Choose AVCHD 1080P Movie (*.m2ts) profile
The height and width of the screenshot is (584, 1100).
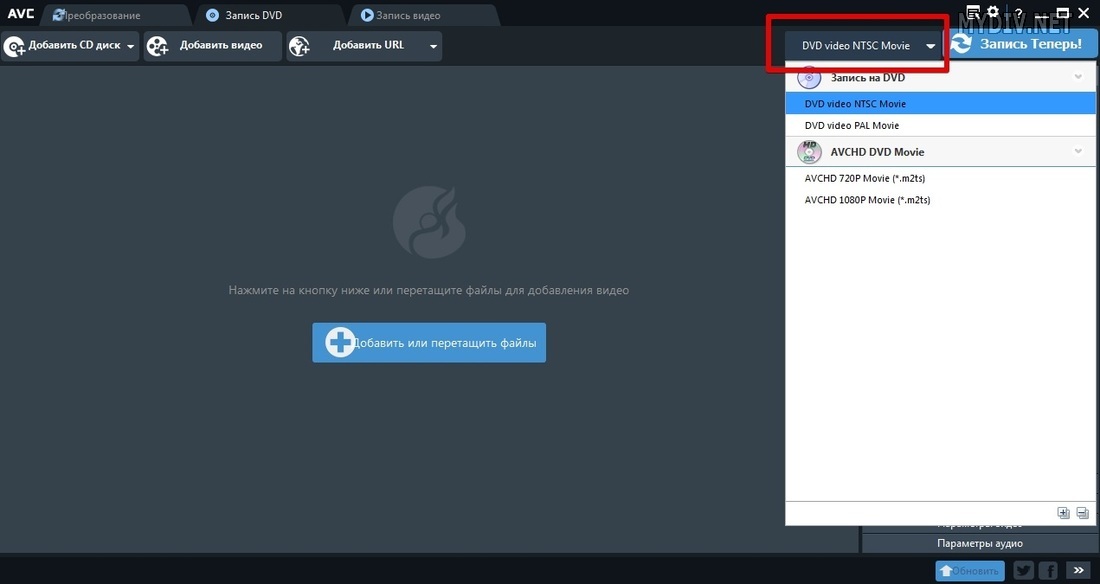point(867,200)
